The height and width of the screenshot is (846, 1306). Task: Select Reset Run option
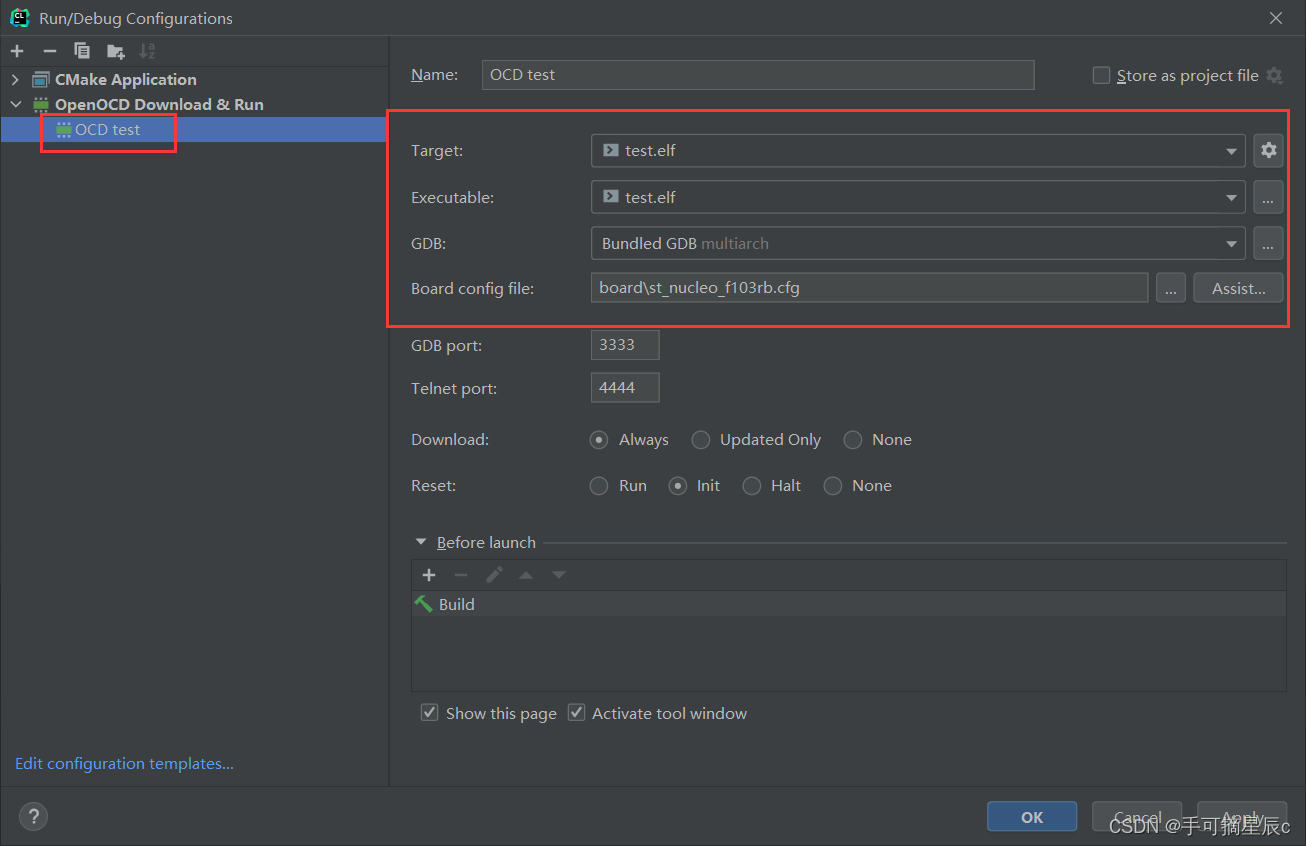[599, 486]
